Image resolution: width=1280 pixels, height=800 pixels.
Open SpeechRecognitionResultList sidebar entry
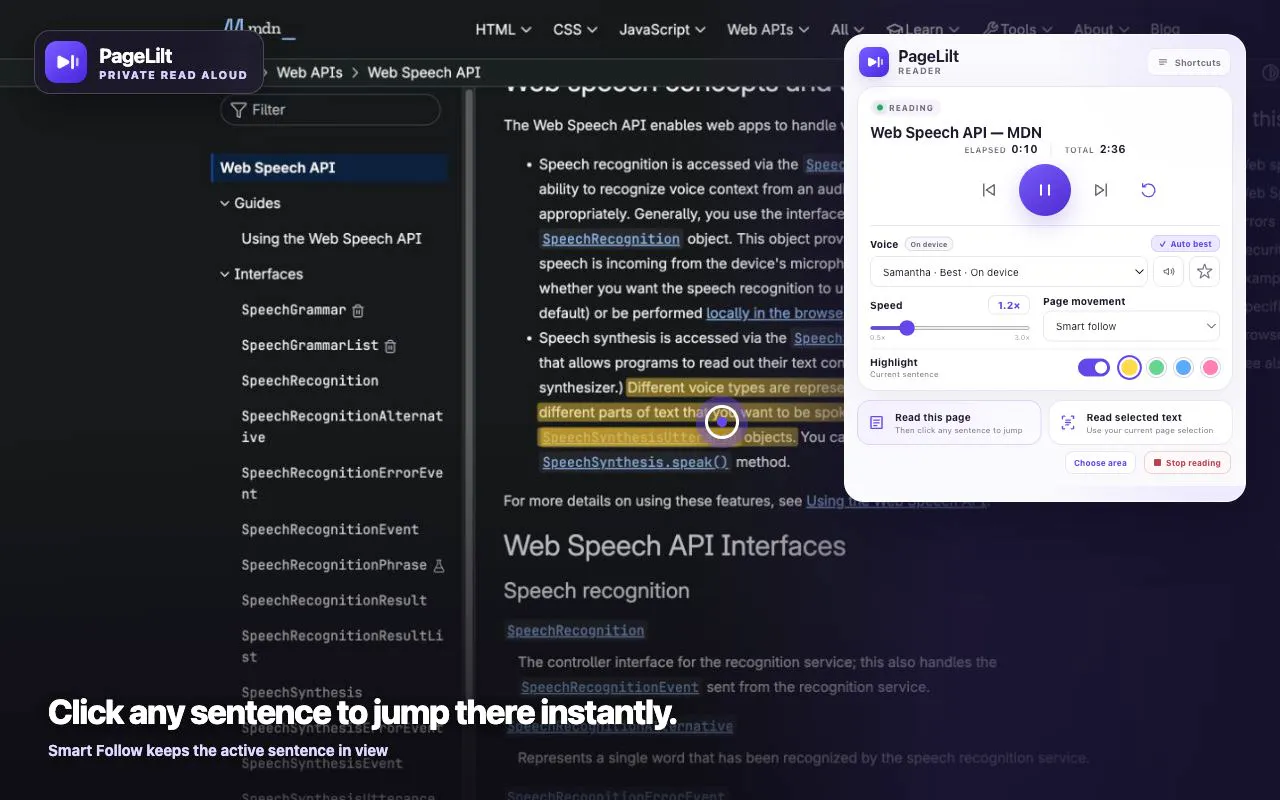tap(342, 646)
